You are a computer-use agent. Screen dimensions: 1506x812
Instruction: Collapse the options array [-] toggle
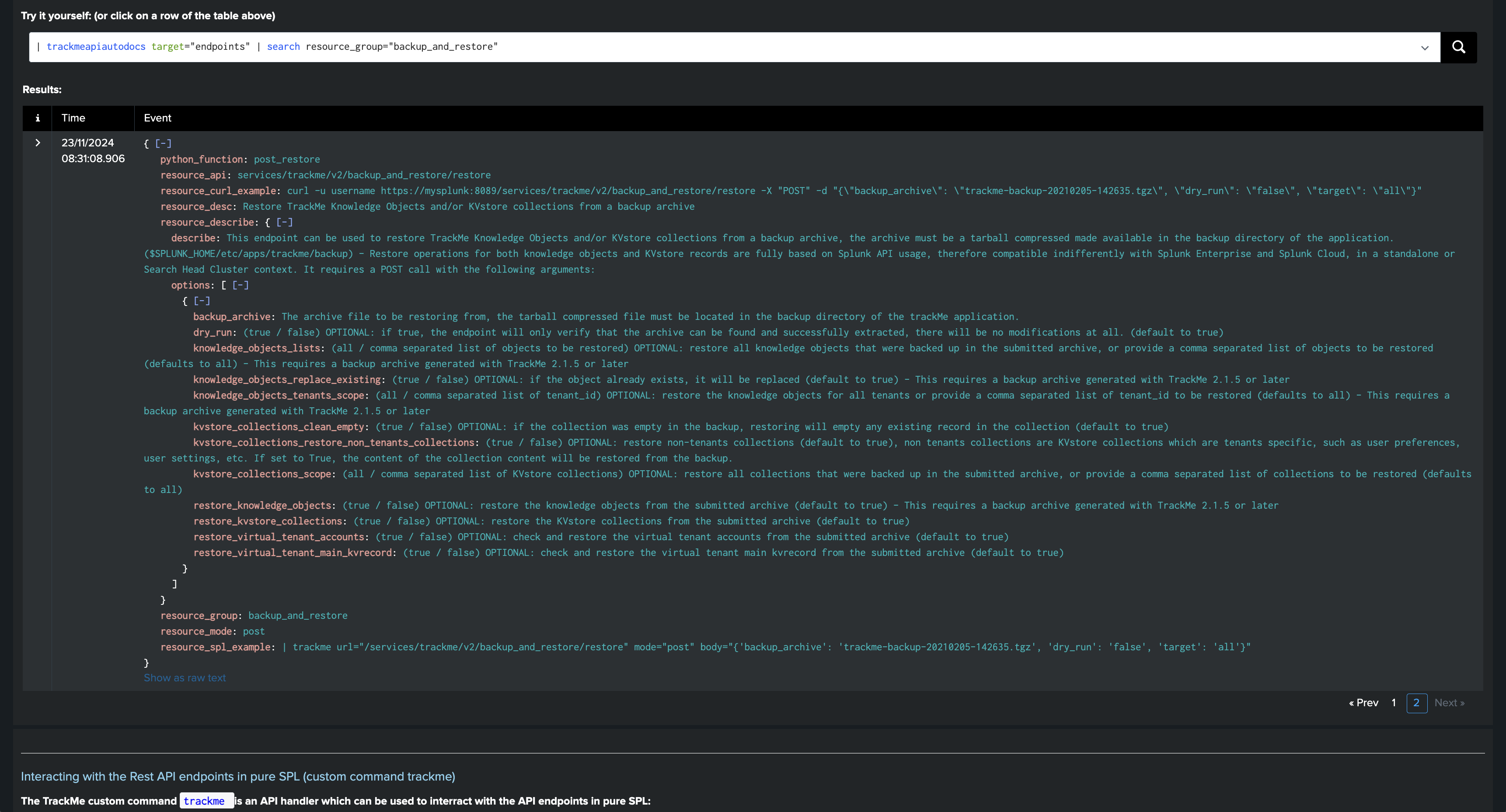pos(240,285)
